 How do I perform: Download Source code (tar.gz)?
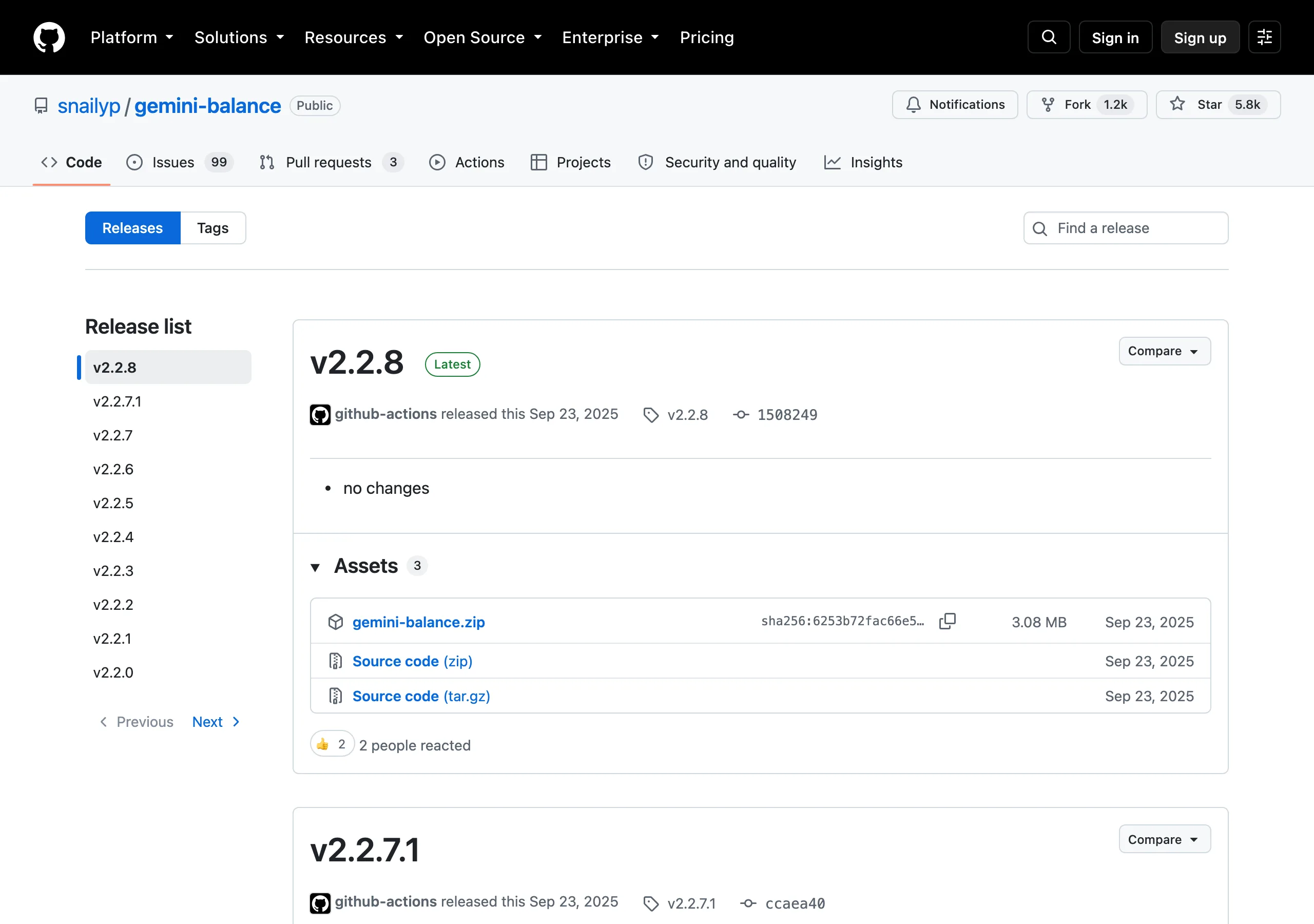421,696
